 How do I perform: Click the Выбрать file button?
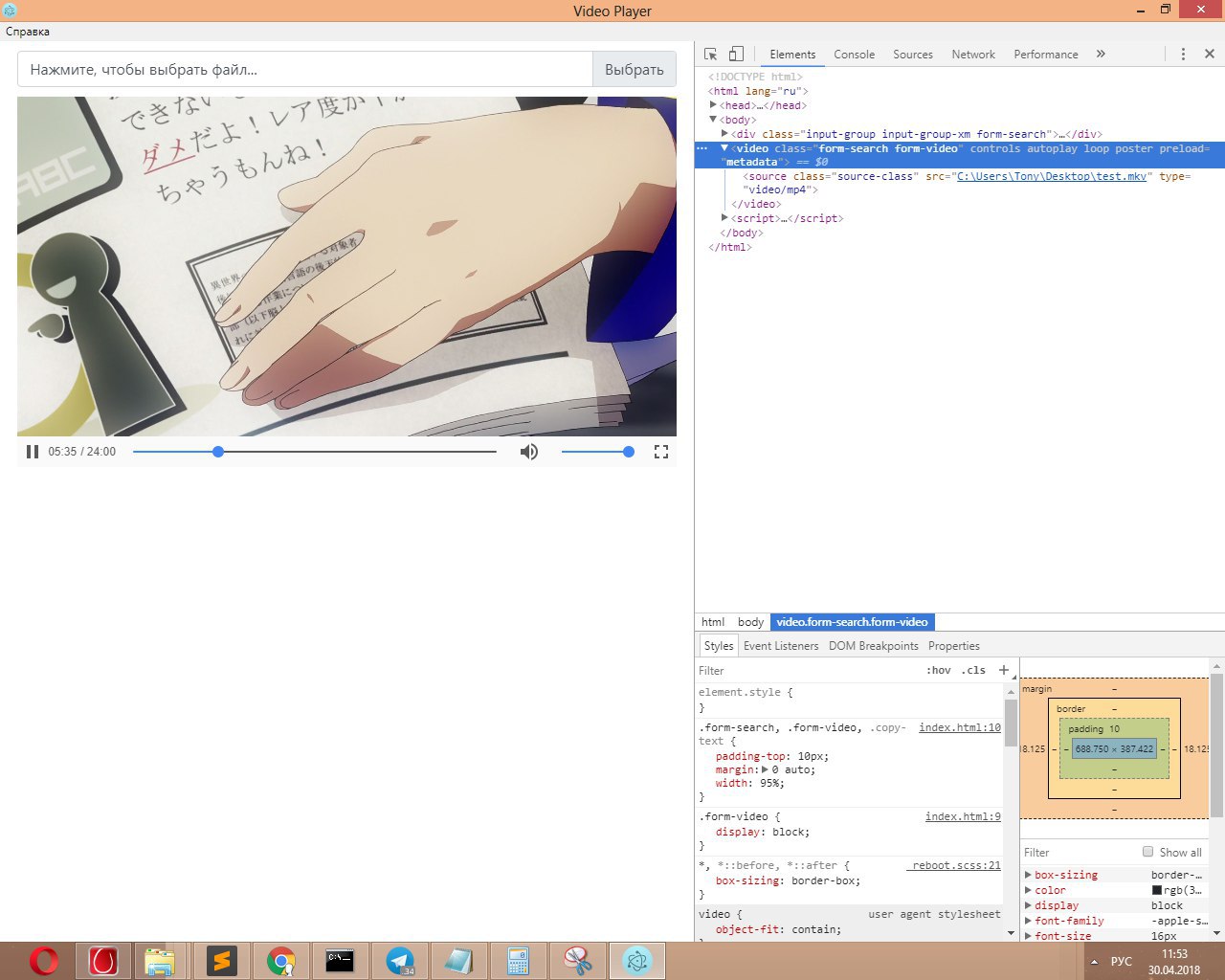pyautogui.click(x=635, y=70)
